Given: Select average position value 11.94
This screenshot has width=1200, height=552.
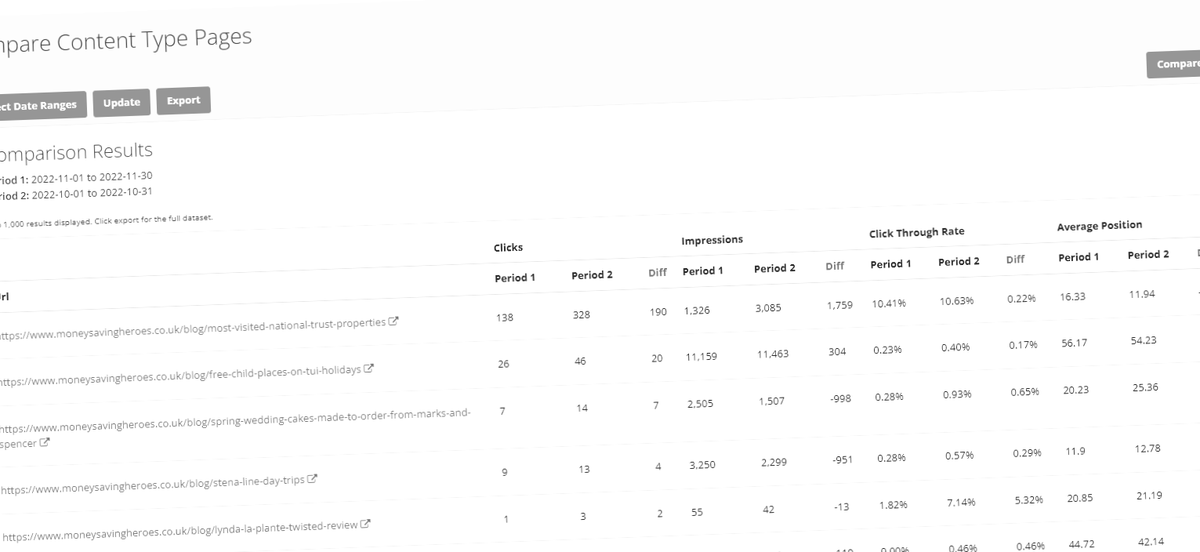Looking at the screenshot, I should (1142, 295).
